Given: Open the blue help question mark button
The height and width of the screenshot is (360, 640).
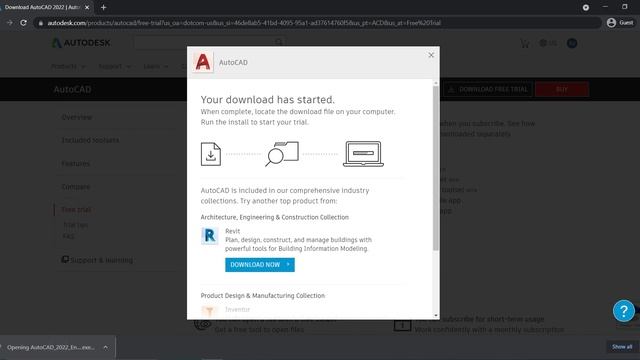Looking at the screenshot, I should pyautogui.click(x=624, y=311).
